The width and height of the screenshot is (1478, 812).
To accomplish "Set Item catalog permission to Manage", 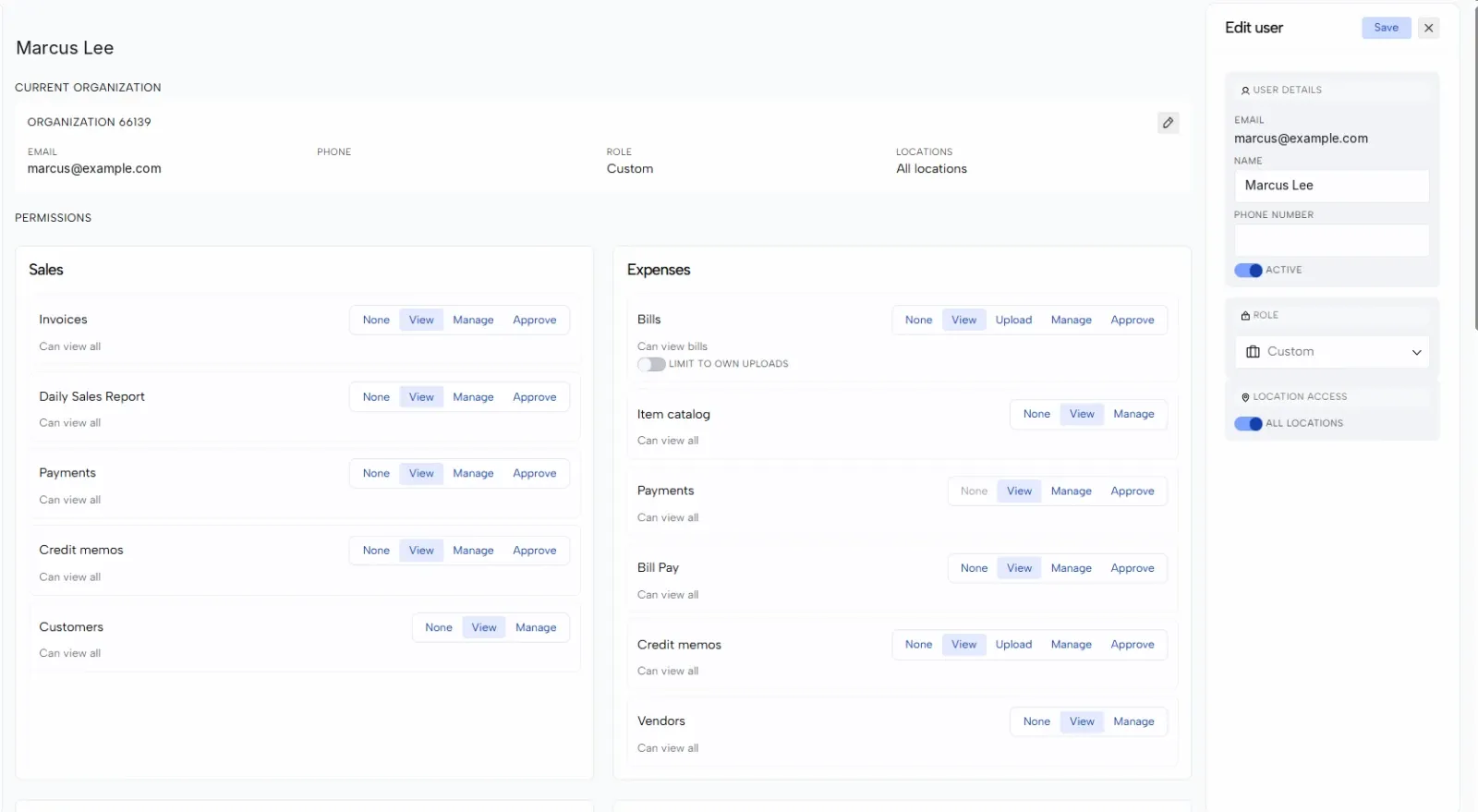I will click(1133, 415).
